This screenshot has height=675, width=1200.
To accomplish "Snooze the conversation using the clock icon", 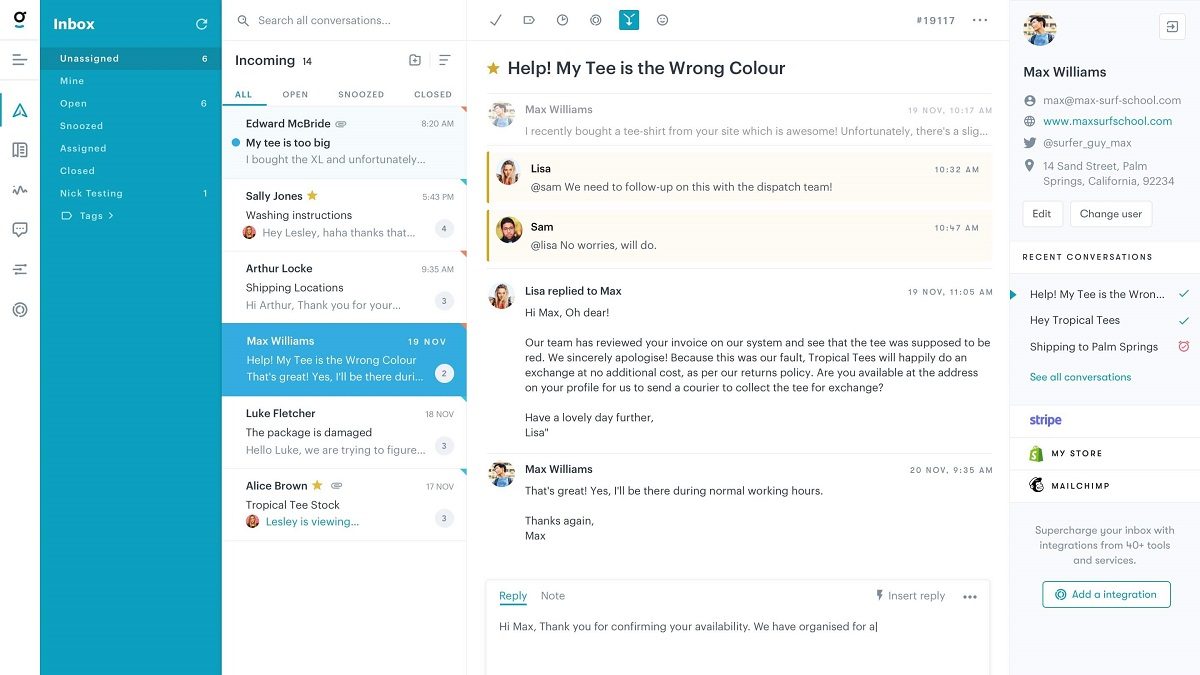I will pos(563,19).
